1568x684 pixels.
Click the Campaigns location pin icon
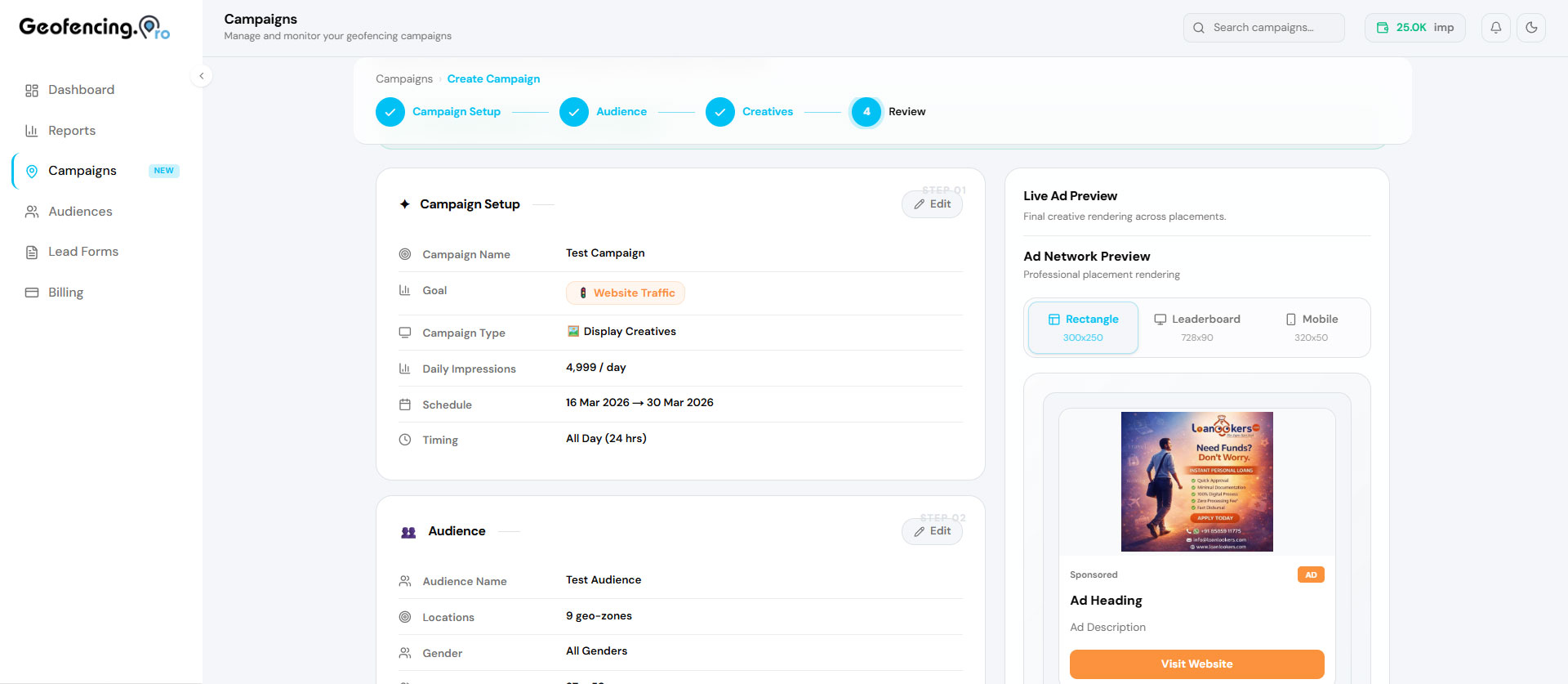32,171
